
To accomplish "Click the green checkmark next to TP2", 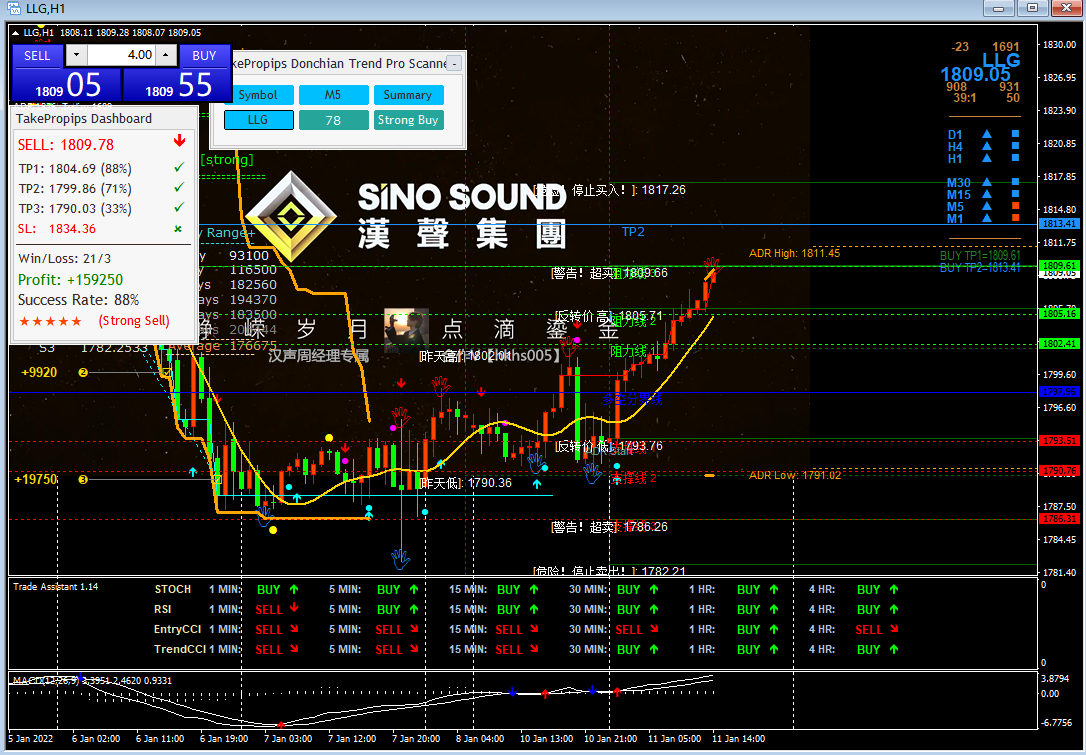I will [179, 187].
